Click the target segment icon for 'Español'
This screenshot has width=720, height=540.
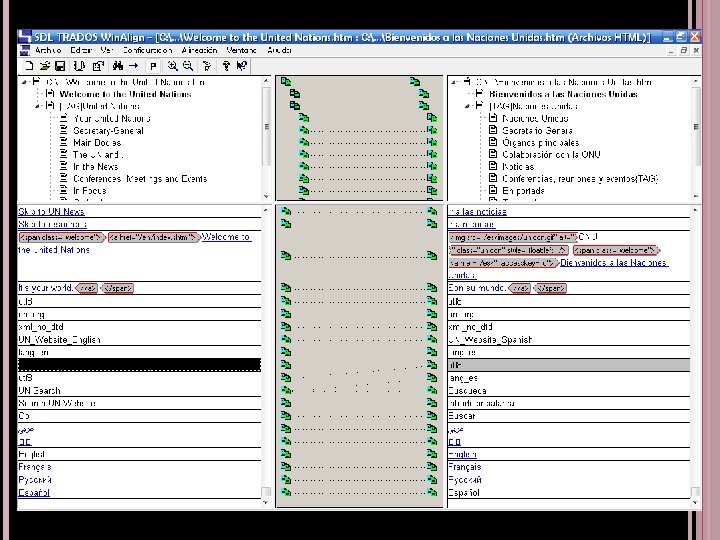click(432, 492)
